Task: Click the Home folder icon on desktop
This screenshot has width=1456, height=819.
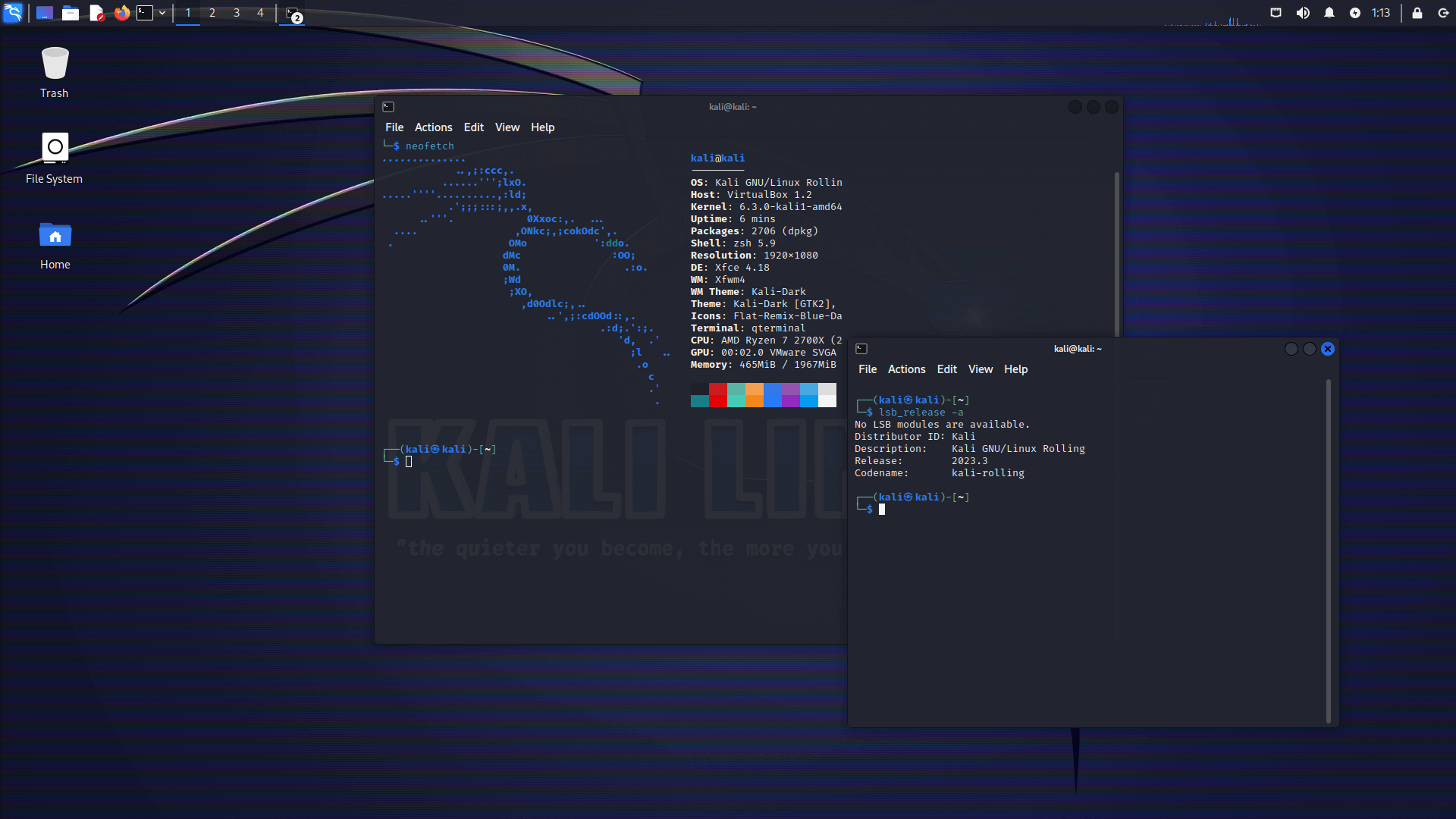Action: tap(54, 236)
